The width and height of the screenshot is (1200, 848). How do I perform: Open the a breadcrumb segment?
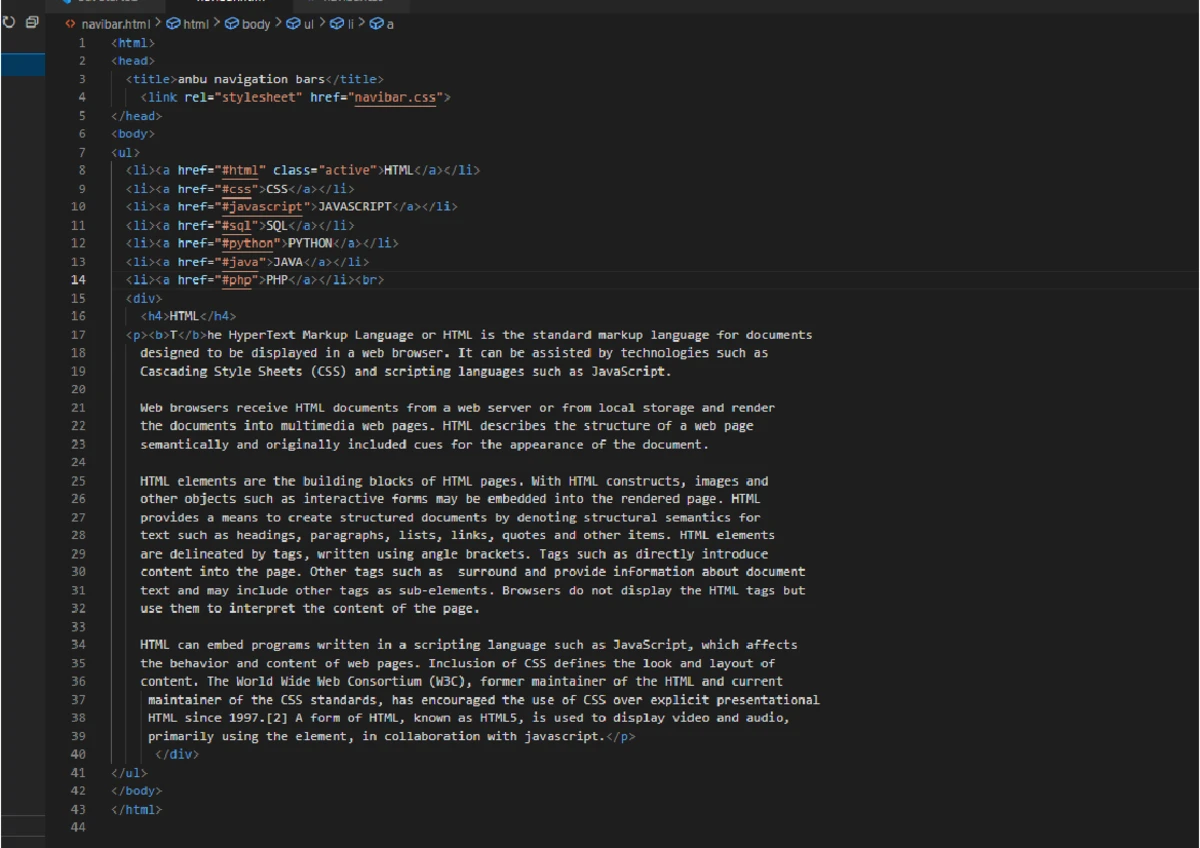click(x=382, y=23)
